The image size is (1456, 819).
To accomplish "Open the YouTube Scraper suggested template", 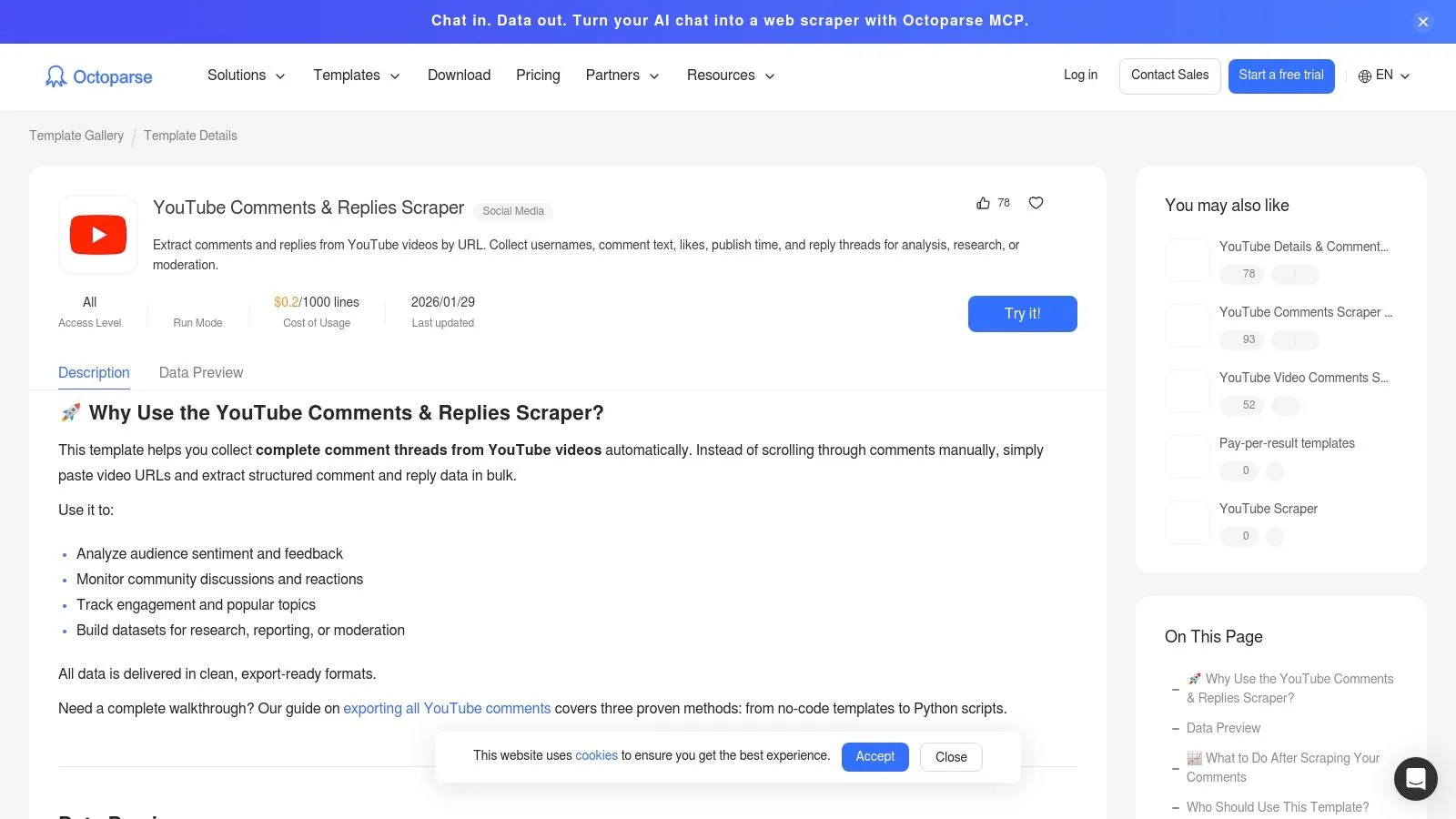I will click(x=1268, y=509).
